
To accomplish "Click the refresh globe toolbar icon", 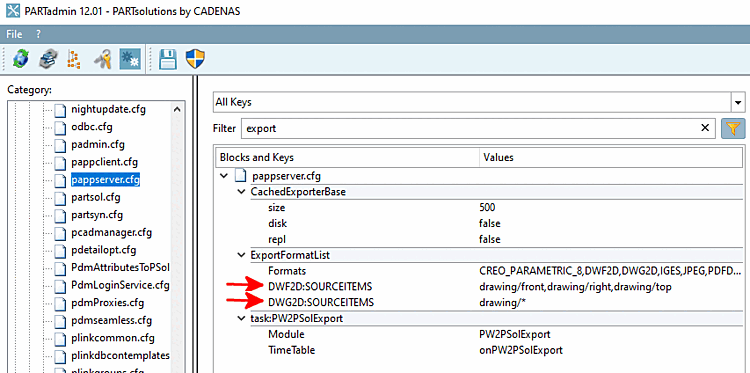I will point(21,59).
